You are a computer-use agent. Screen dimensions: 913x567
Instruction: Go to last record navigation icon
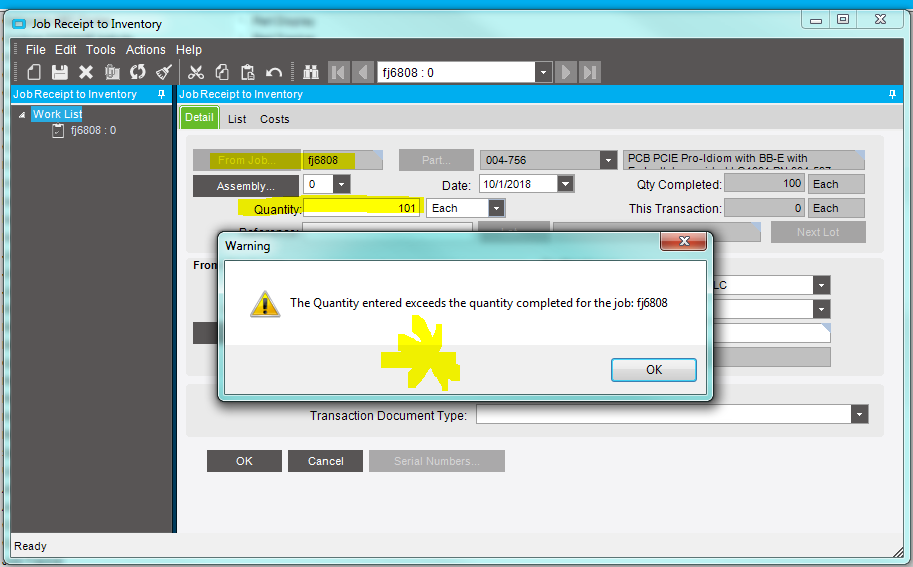(590, 73)
